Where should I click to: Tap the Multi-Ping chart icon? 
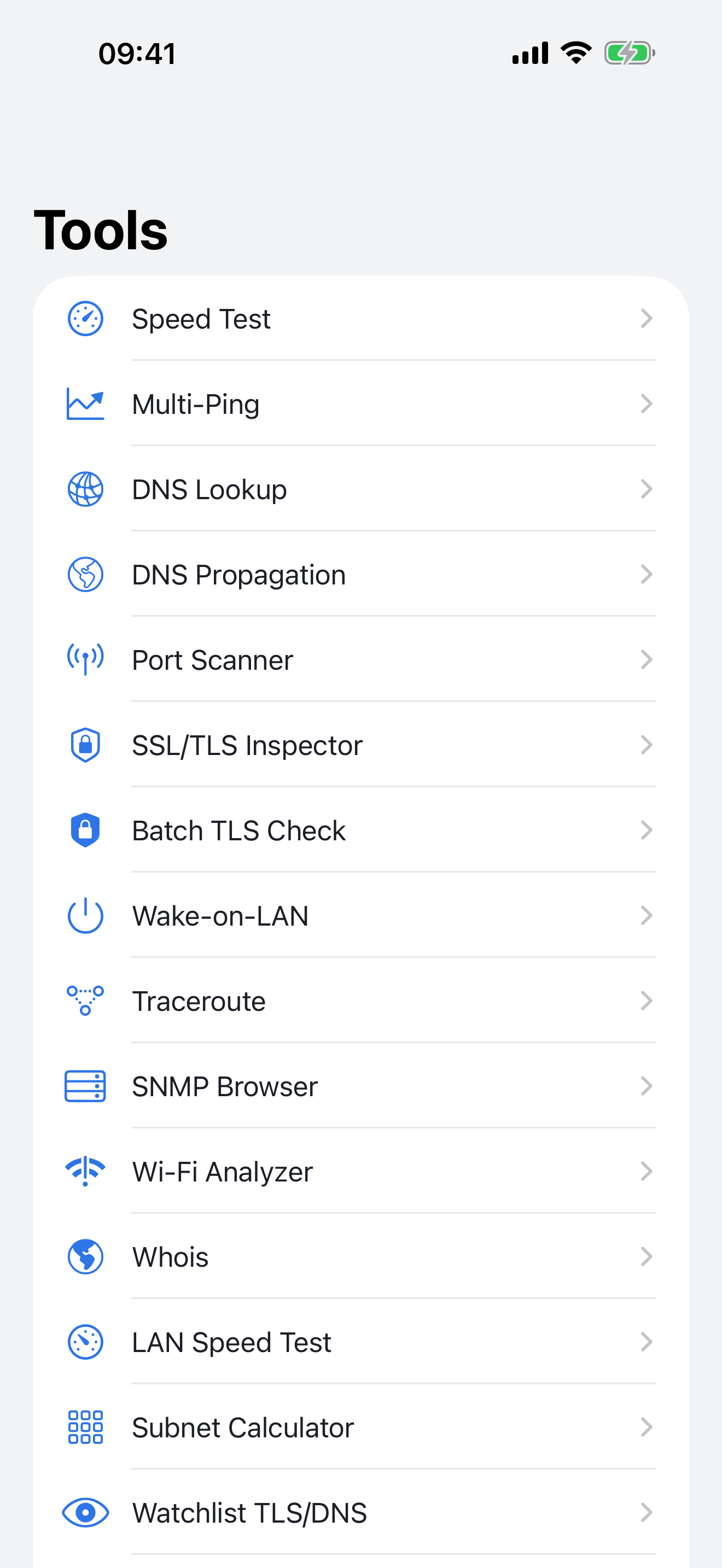coord(85,403)
